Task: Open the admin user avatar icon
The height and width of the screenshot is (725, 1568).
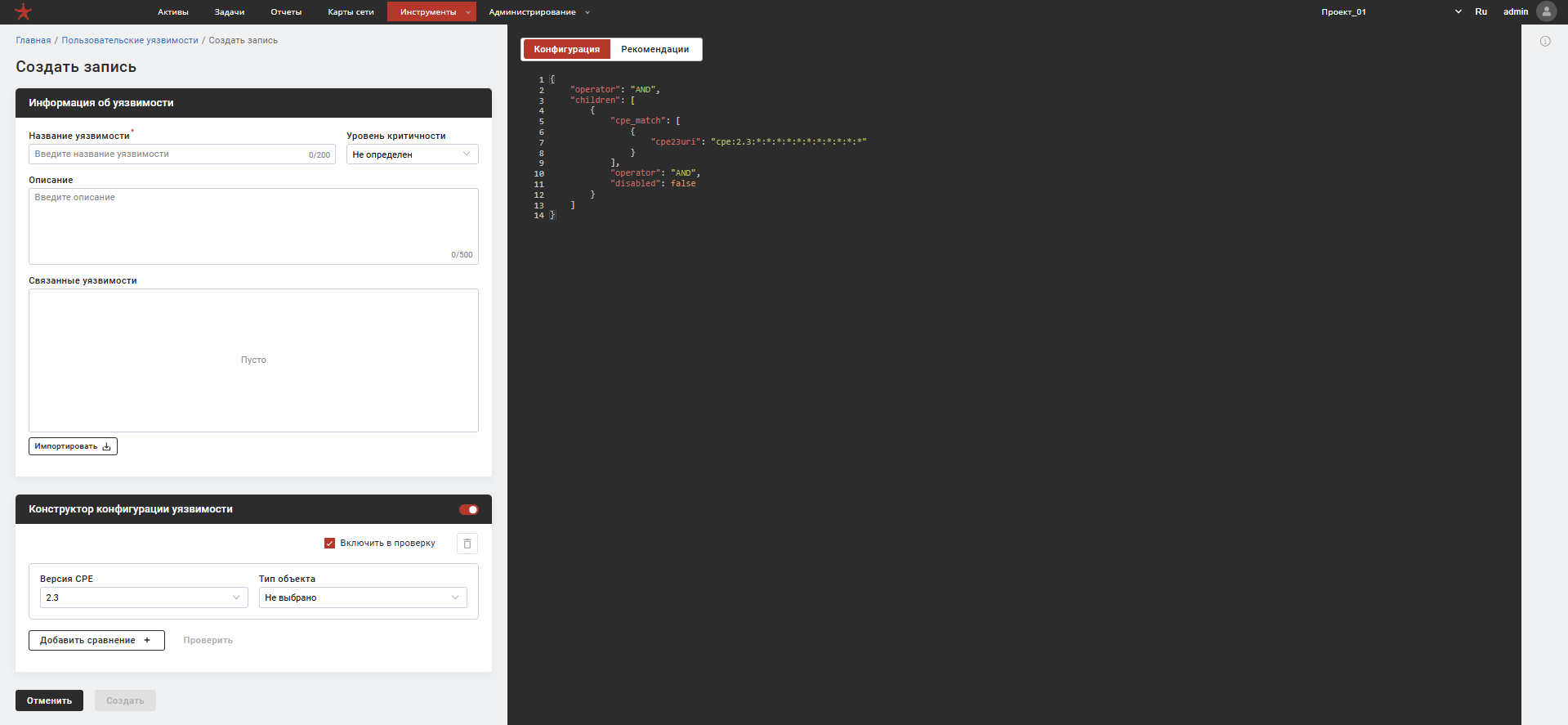Action: pos(1546,11)
